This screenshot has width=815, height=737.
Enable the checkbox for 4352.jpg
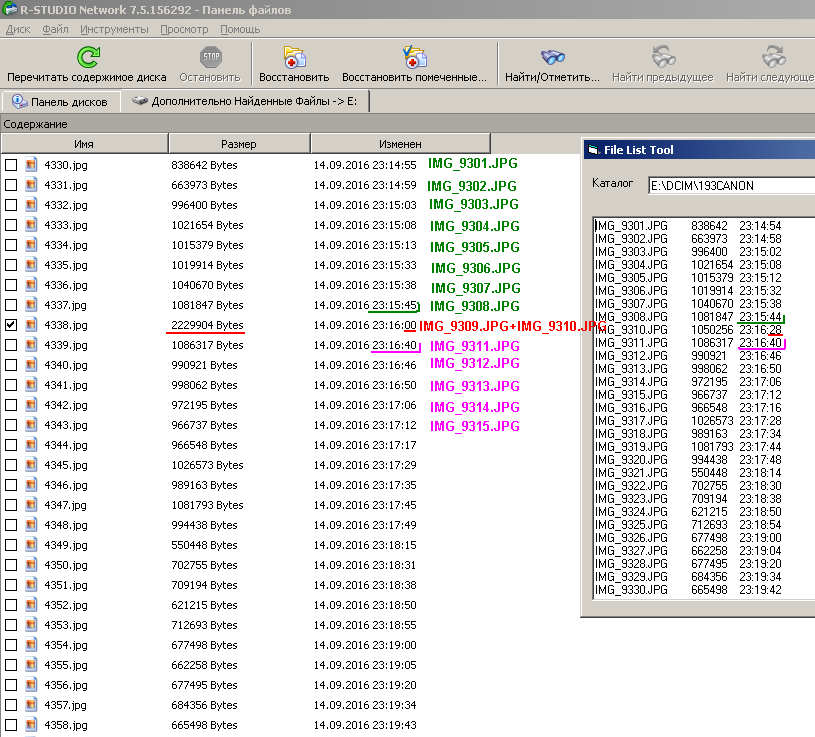[11, 605]
